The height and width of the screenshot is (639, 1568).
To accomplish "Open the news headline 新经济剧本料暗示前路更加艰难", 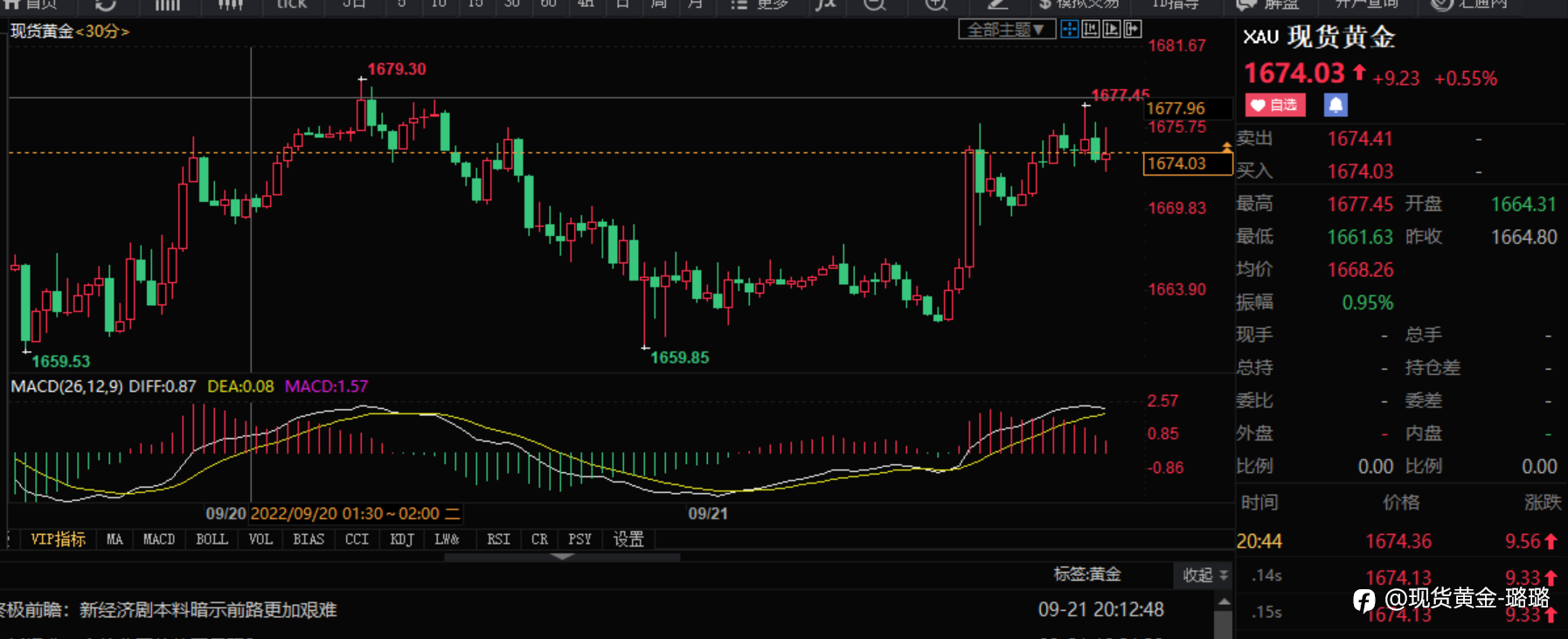I will pyautogui.click(x=208, y=610).
